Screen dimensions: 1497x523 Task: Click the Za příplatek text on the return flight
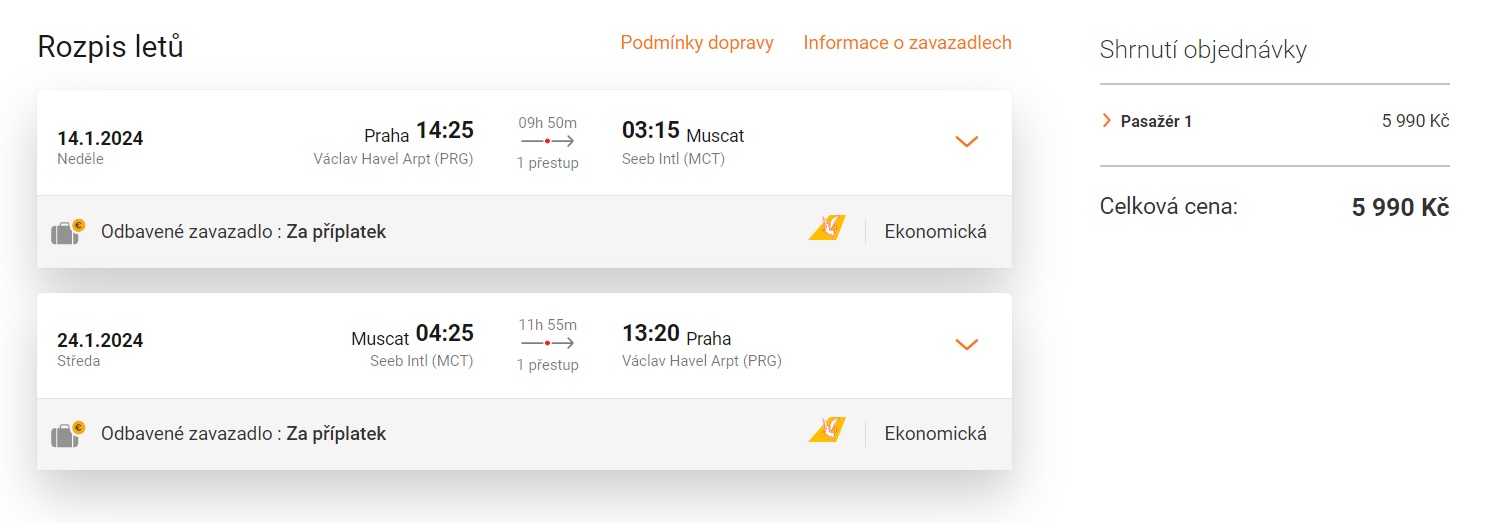(x=336, y=434)
